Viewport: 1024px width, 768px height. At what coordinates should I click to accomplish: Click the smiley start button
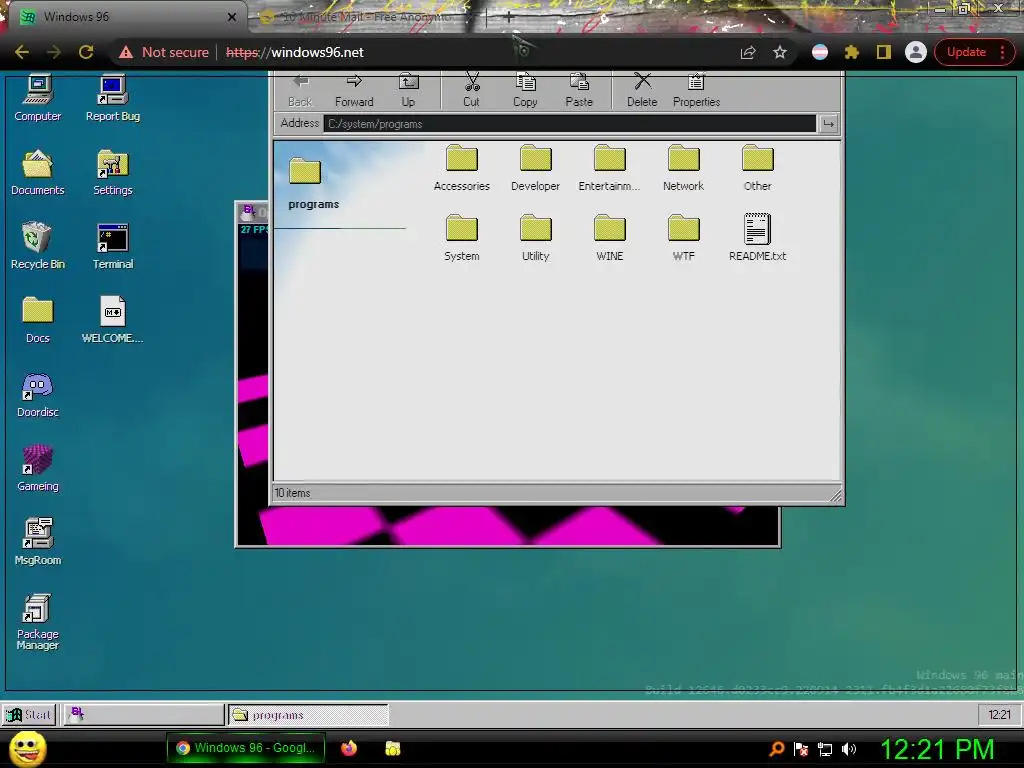point(28,748)
